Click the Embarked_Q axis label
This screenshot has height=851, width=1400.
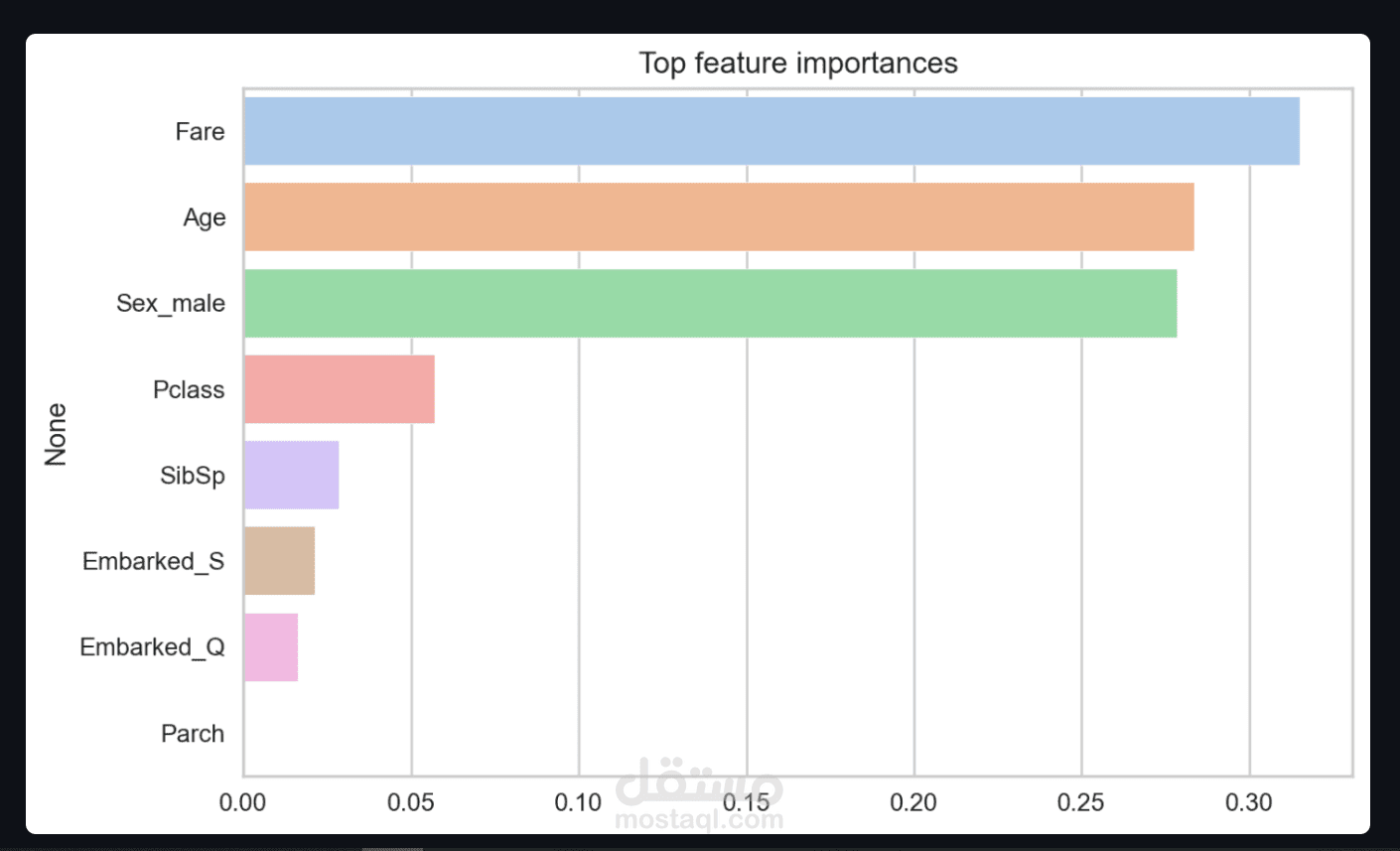[152, 647]
